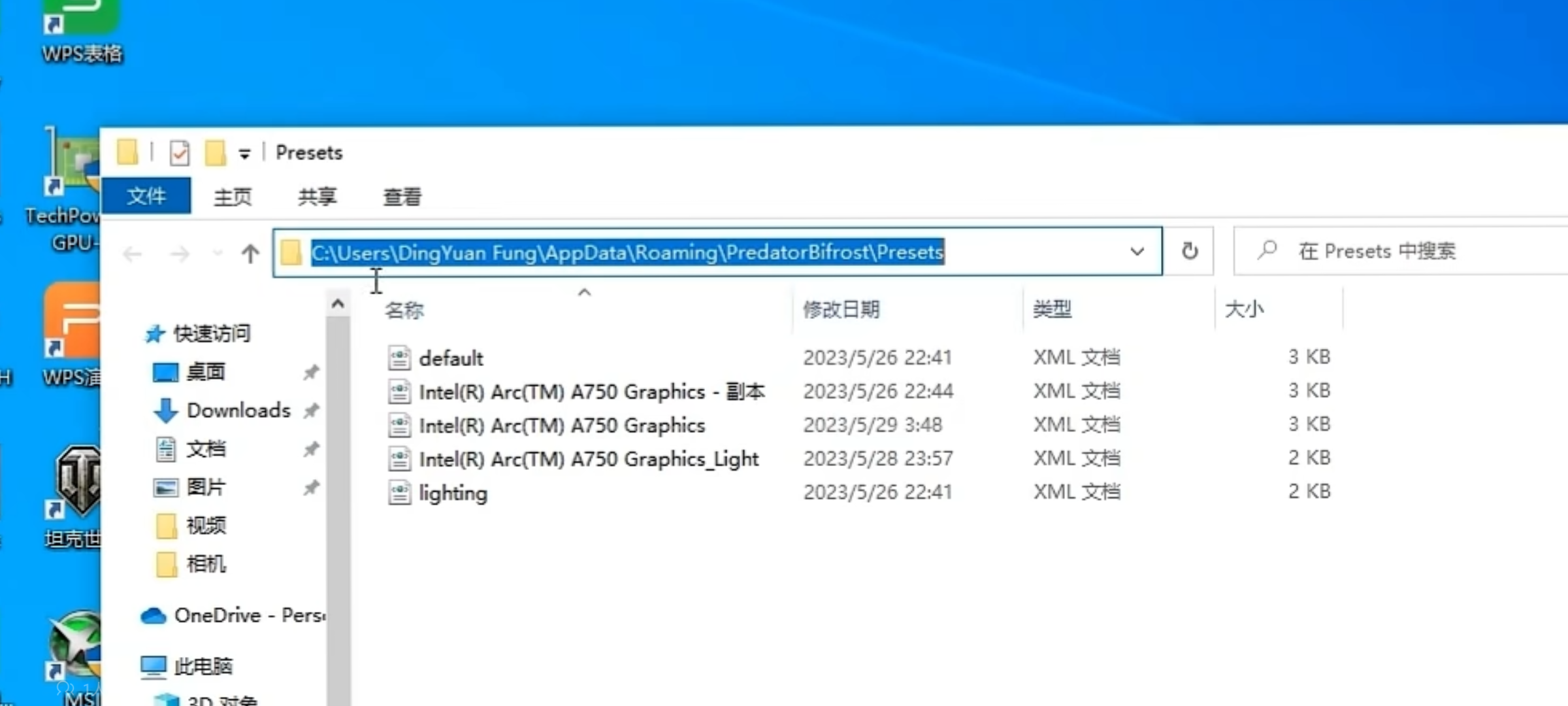Sort by 修改日期 column header

(x=841, y=309)
